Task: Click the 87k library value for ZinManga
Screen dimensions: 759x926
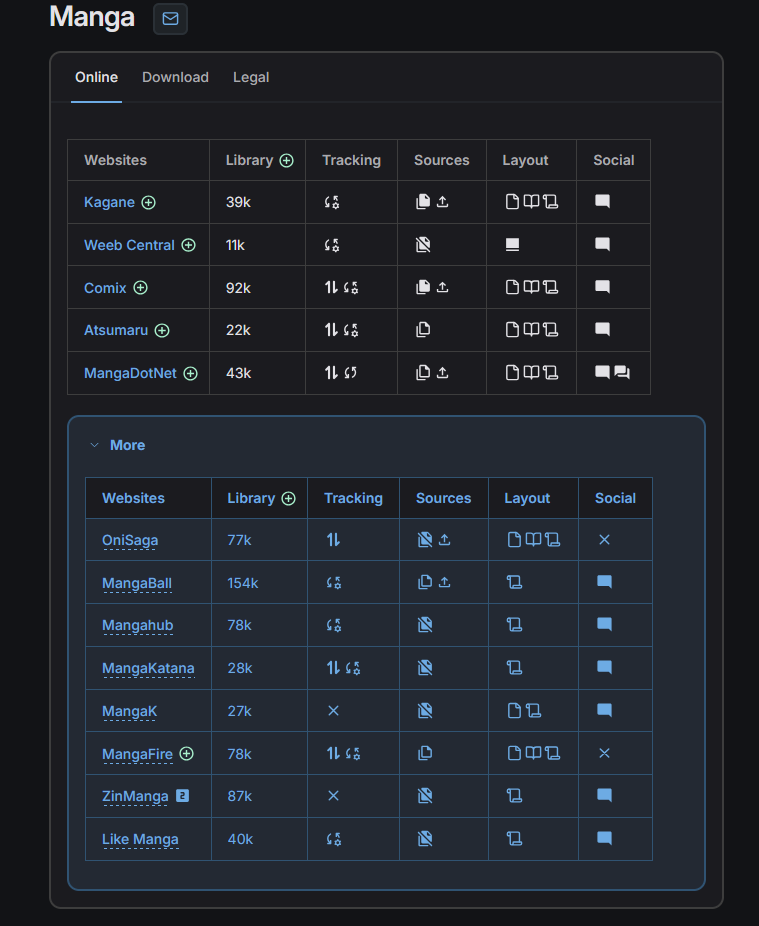Action: point(240,797)
